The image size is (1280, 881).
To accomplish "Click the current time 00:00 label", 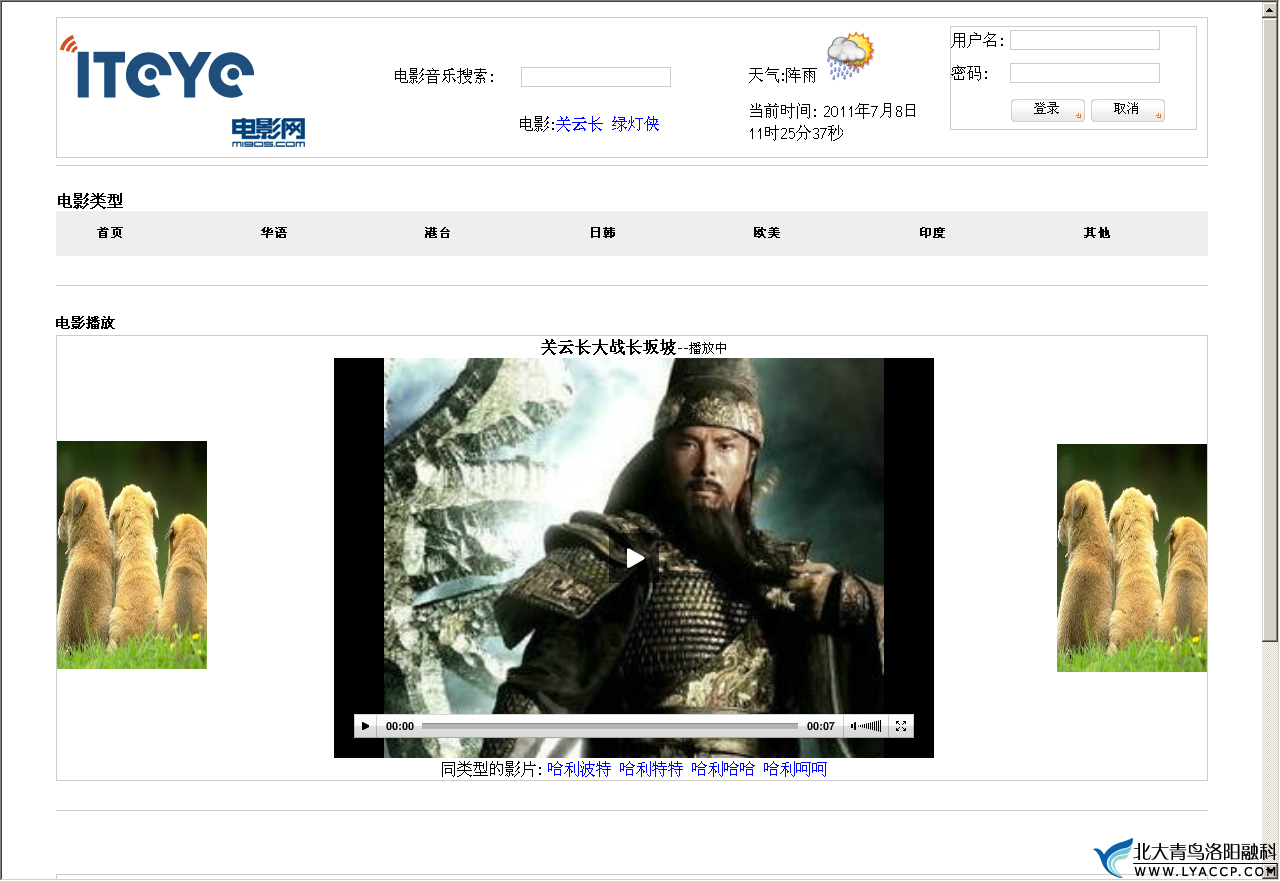I will point(400,726).
